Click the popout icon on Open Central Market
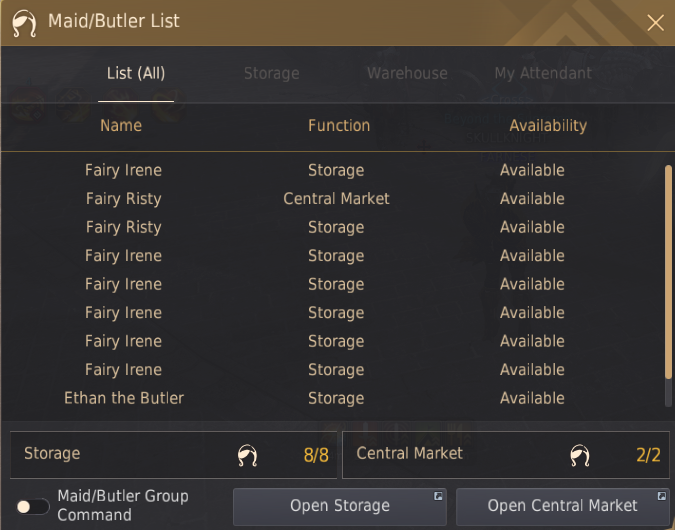675x530 pixels. pyautogui.click(x=662, y=496)
